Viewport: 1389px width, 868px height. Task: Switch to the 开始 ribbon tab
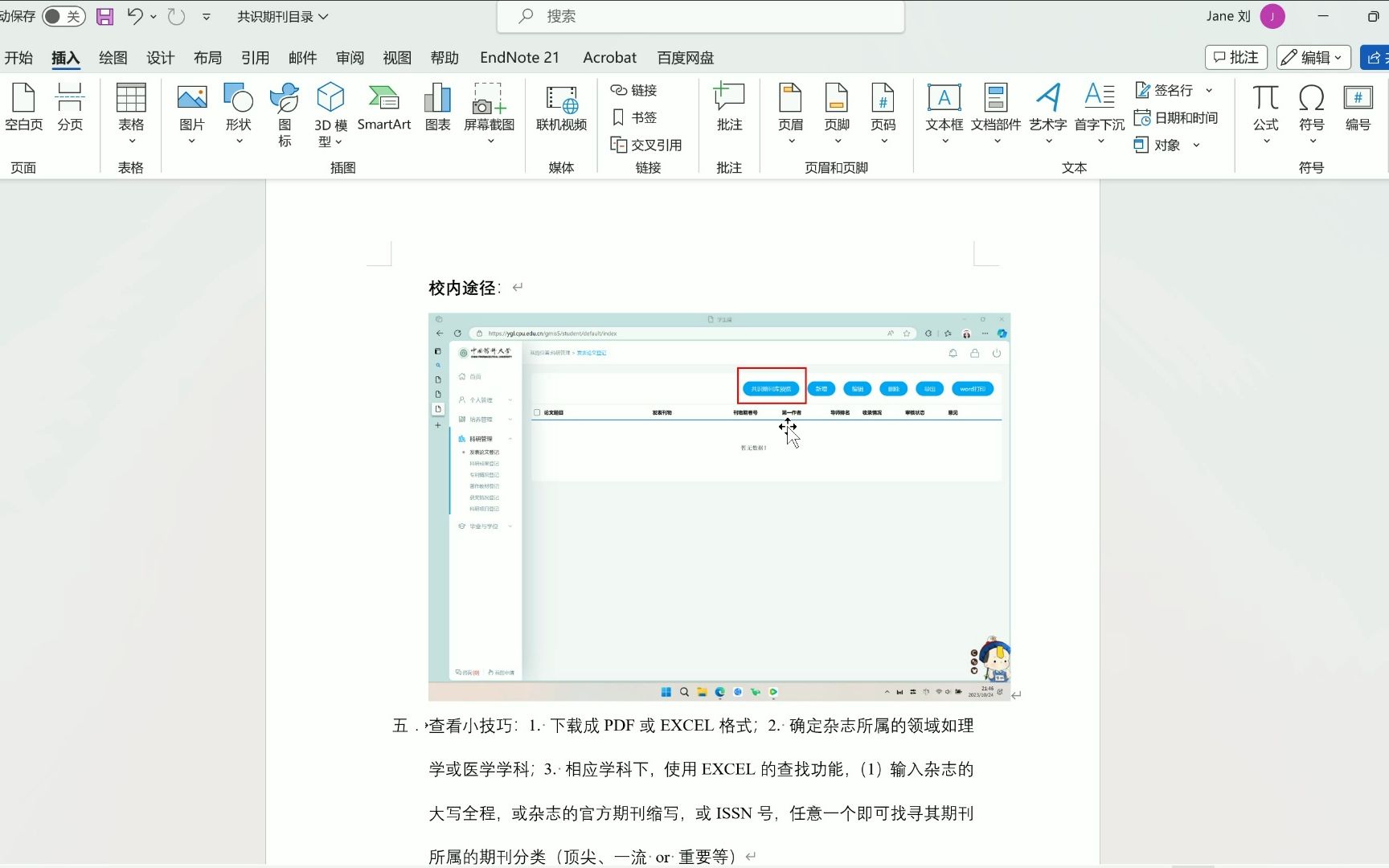19,57
